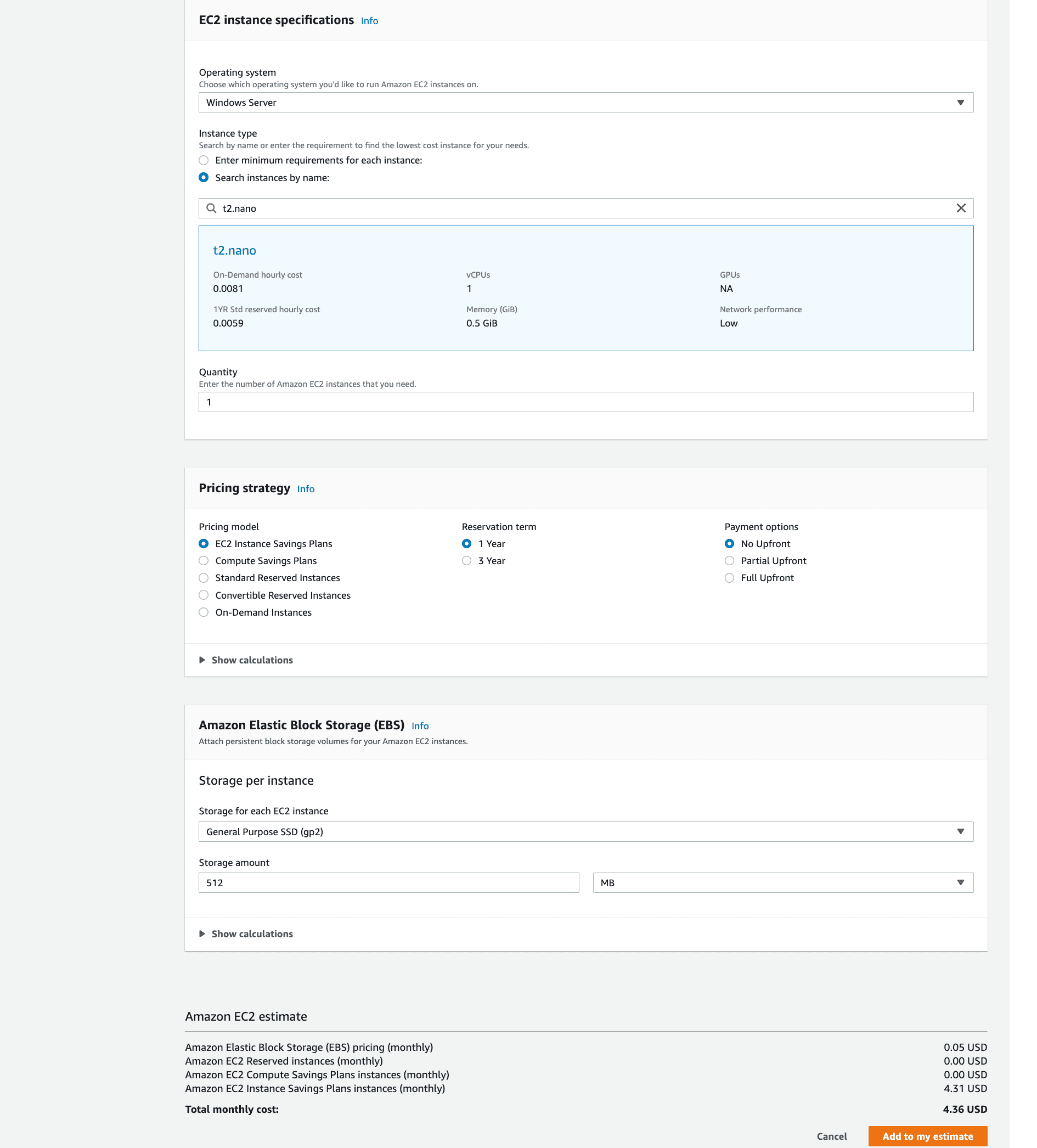1037x1148 pixels.
Task: Open the Operating system dropdown
Action: pyautogui.click(x=586, y=103)
